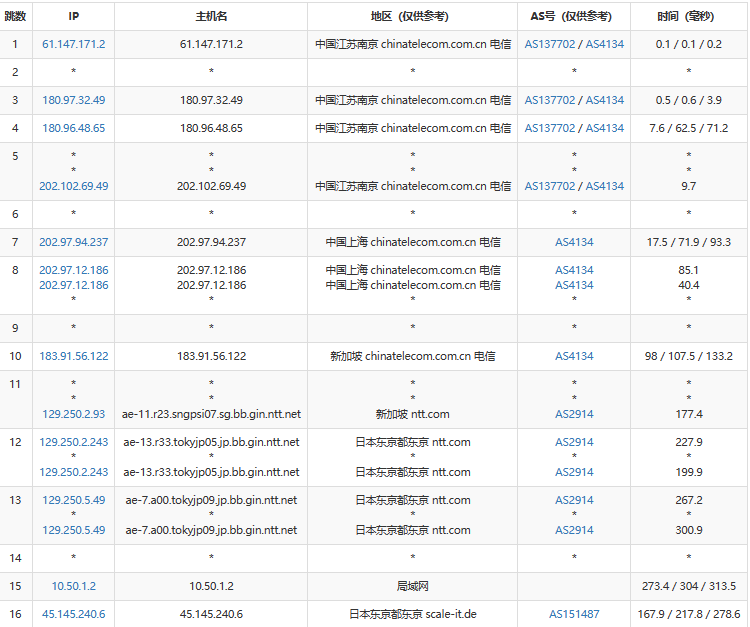Click AS137702 link in hop 3 row
This screenshot has width=750, height=627.
pyautogui.click(x=550, y=100)
